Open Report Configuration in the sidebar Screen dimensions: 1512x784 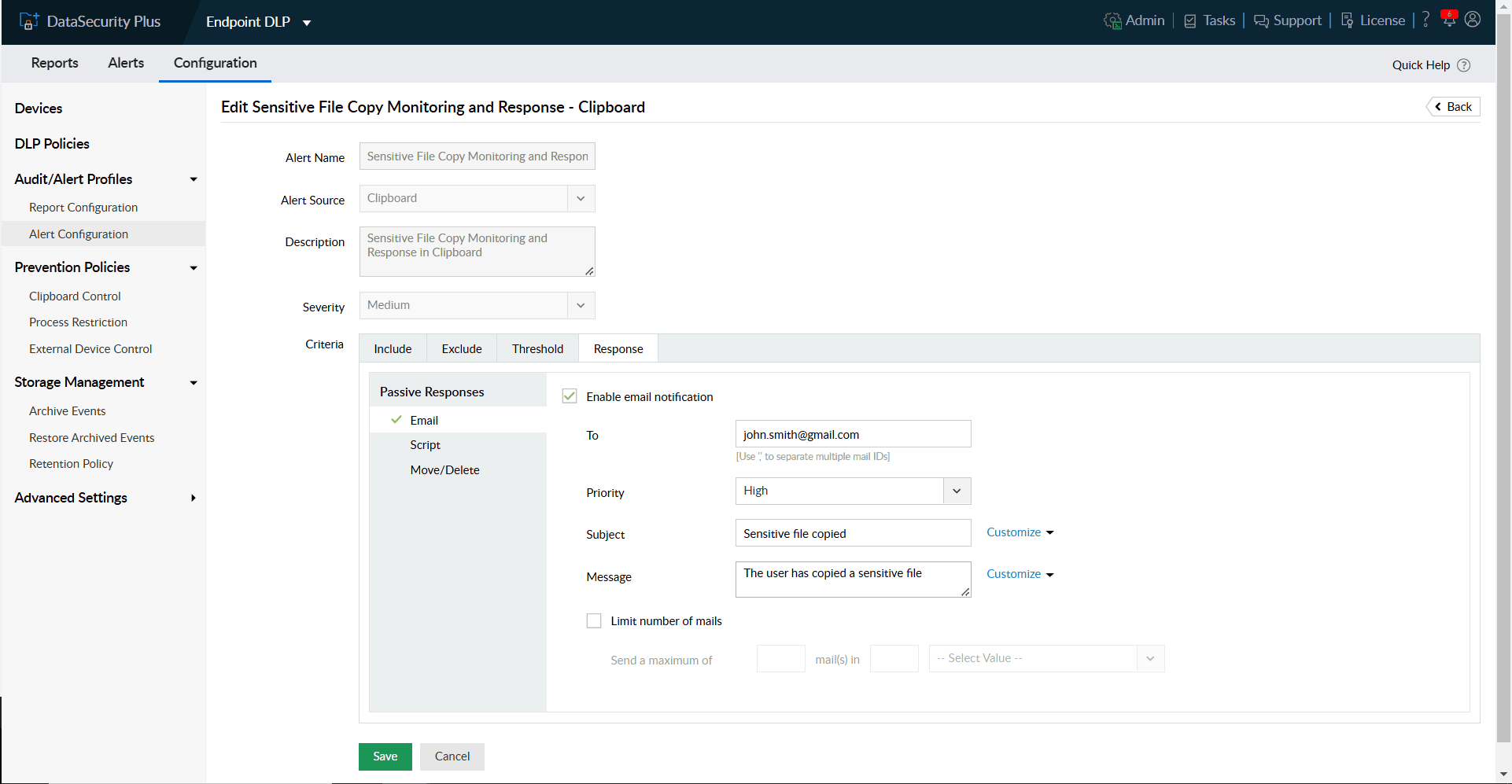pyautogui.click(x=83, y=208)
